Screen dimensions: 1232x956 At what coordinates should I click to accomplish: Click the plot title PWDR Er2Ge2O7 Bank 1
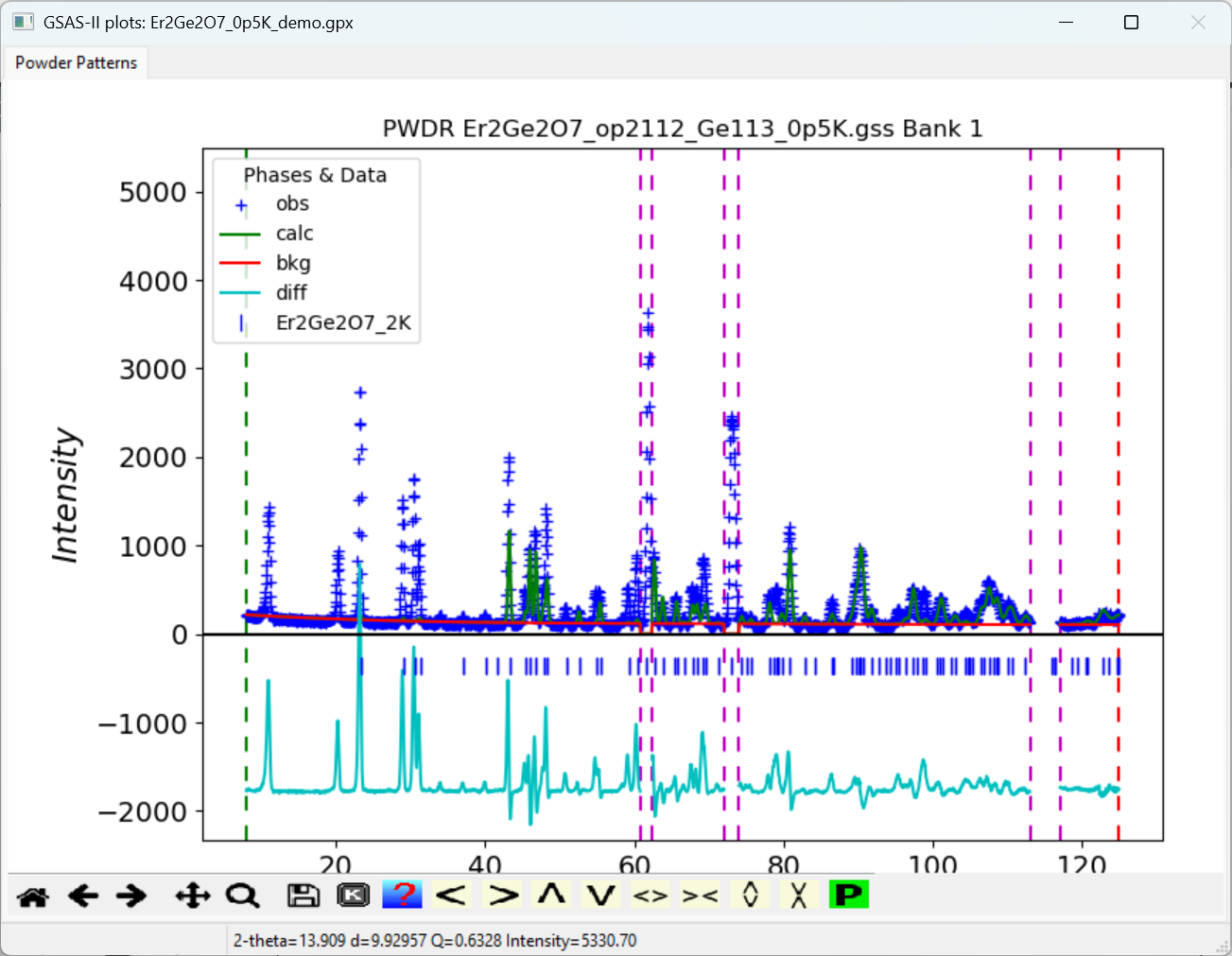(683, 129)
